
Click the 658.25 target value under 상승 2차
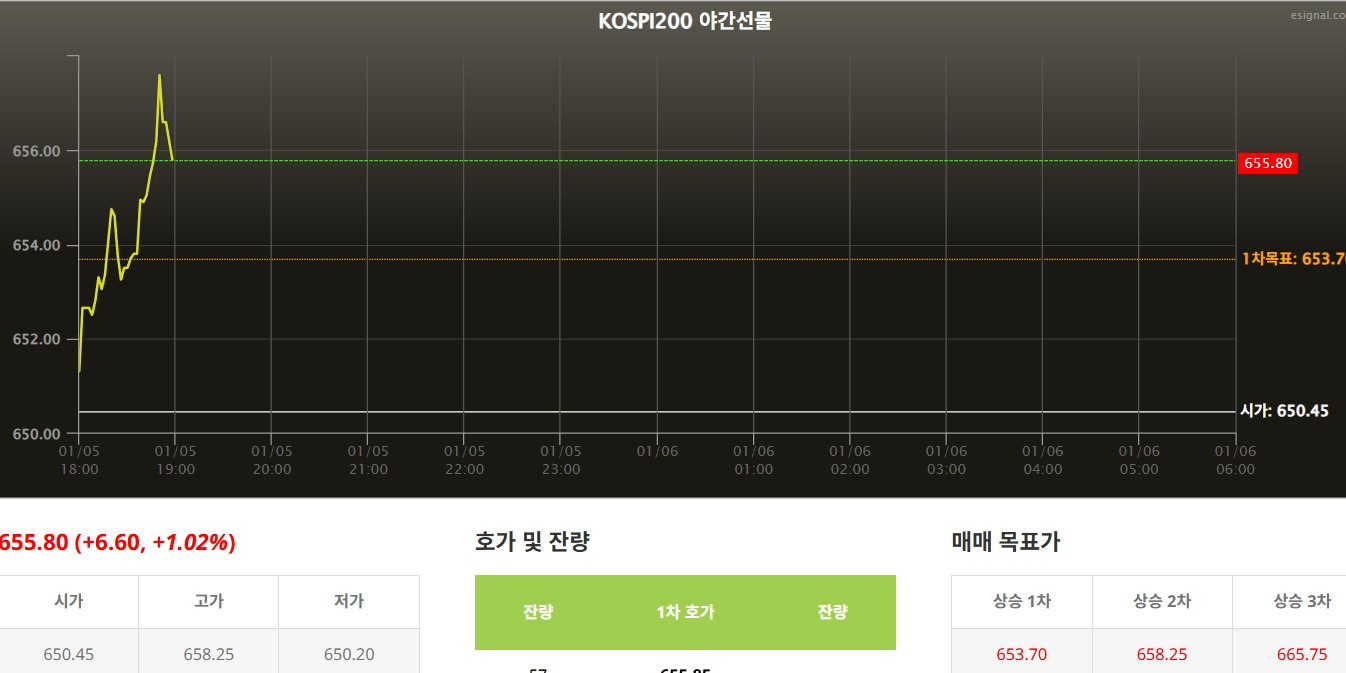(1162, 654)
